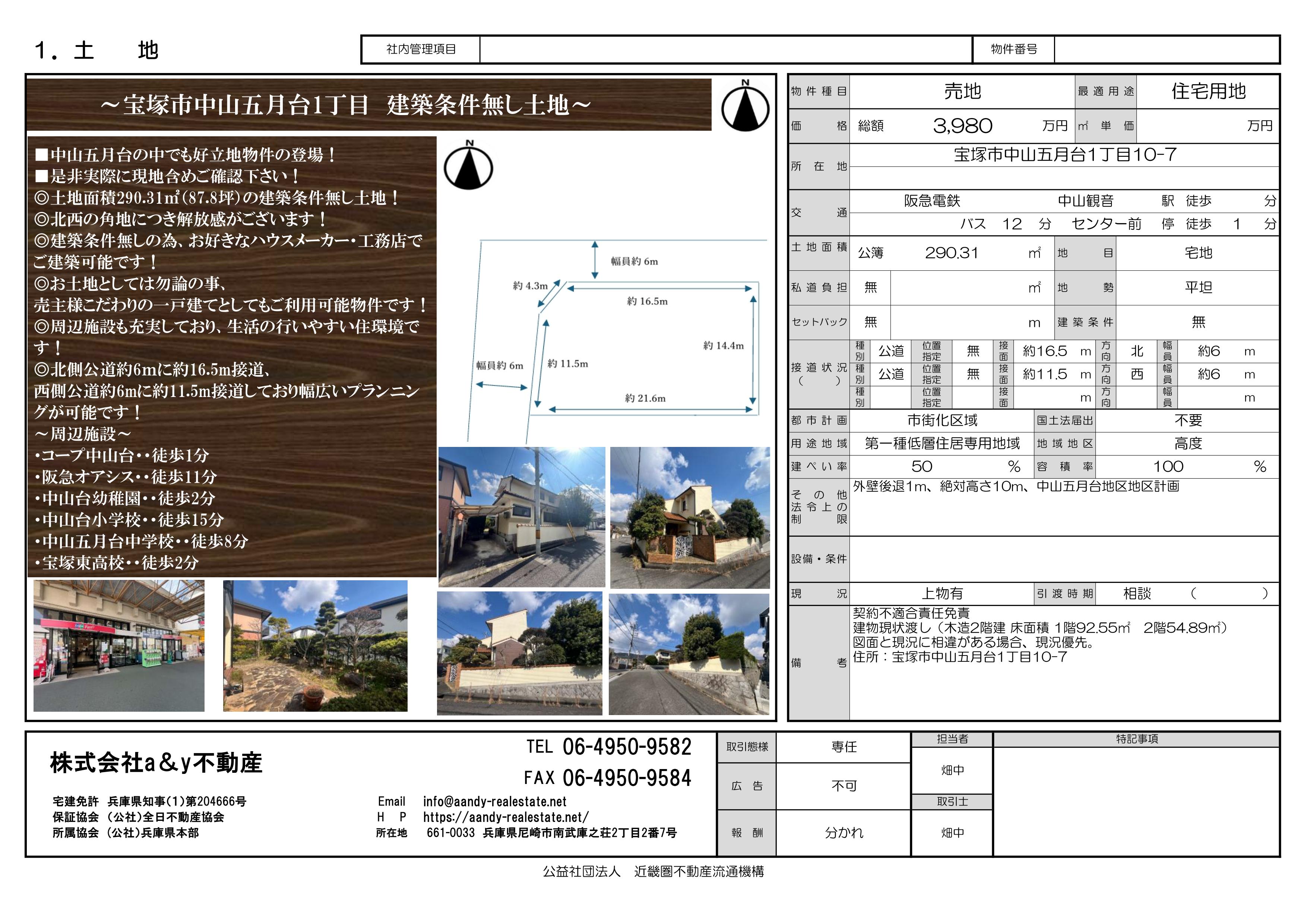1307x924 pixels.
Task: Click the photo of the white perimeter wall
Action: 519,652
